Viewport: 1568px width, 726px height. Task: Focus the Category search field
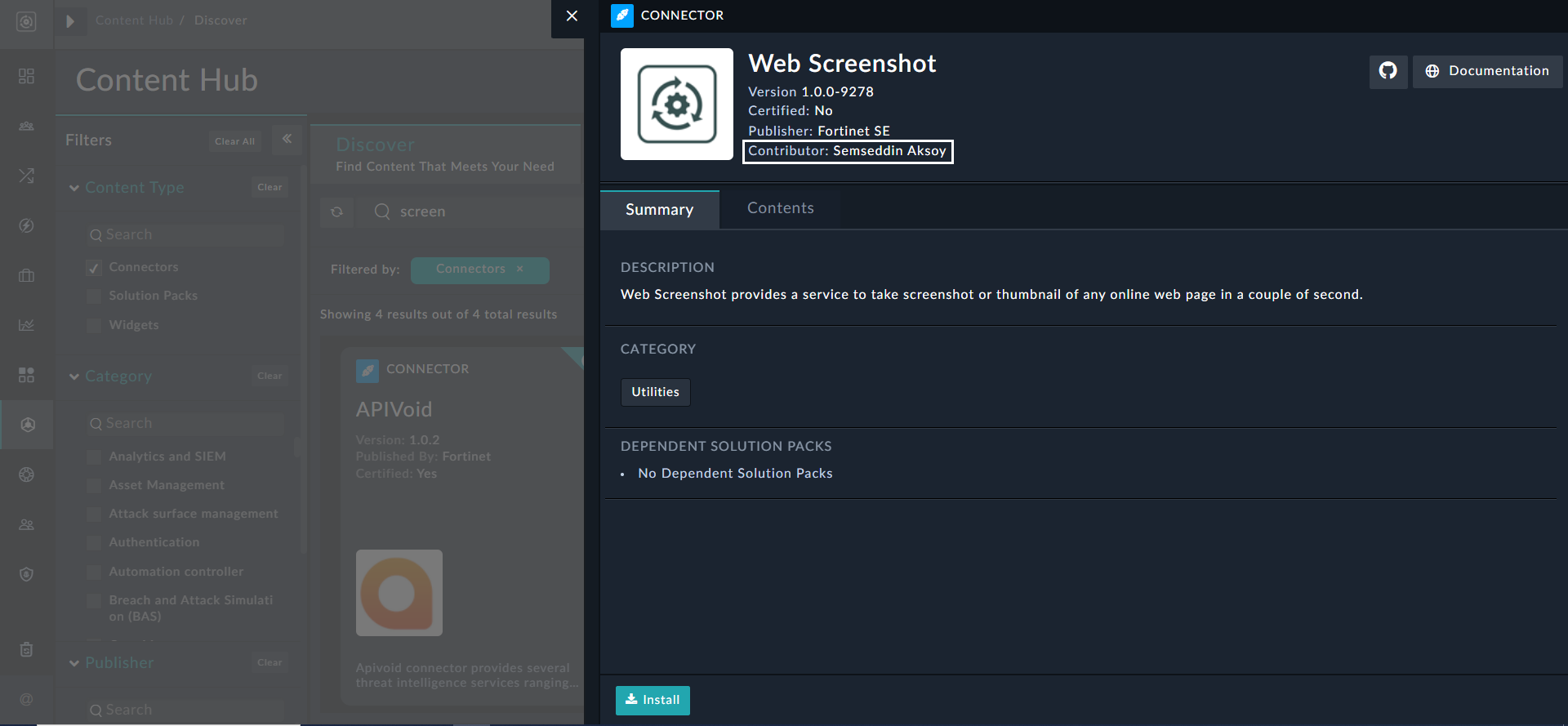click(186, 424)
